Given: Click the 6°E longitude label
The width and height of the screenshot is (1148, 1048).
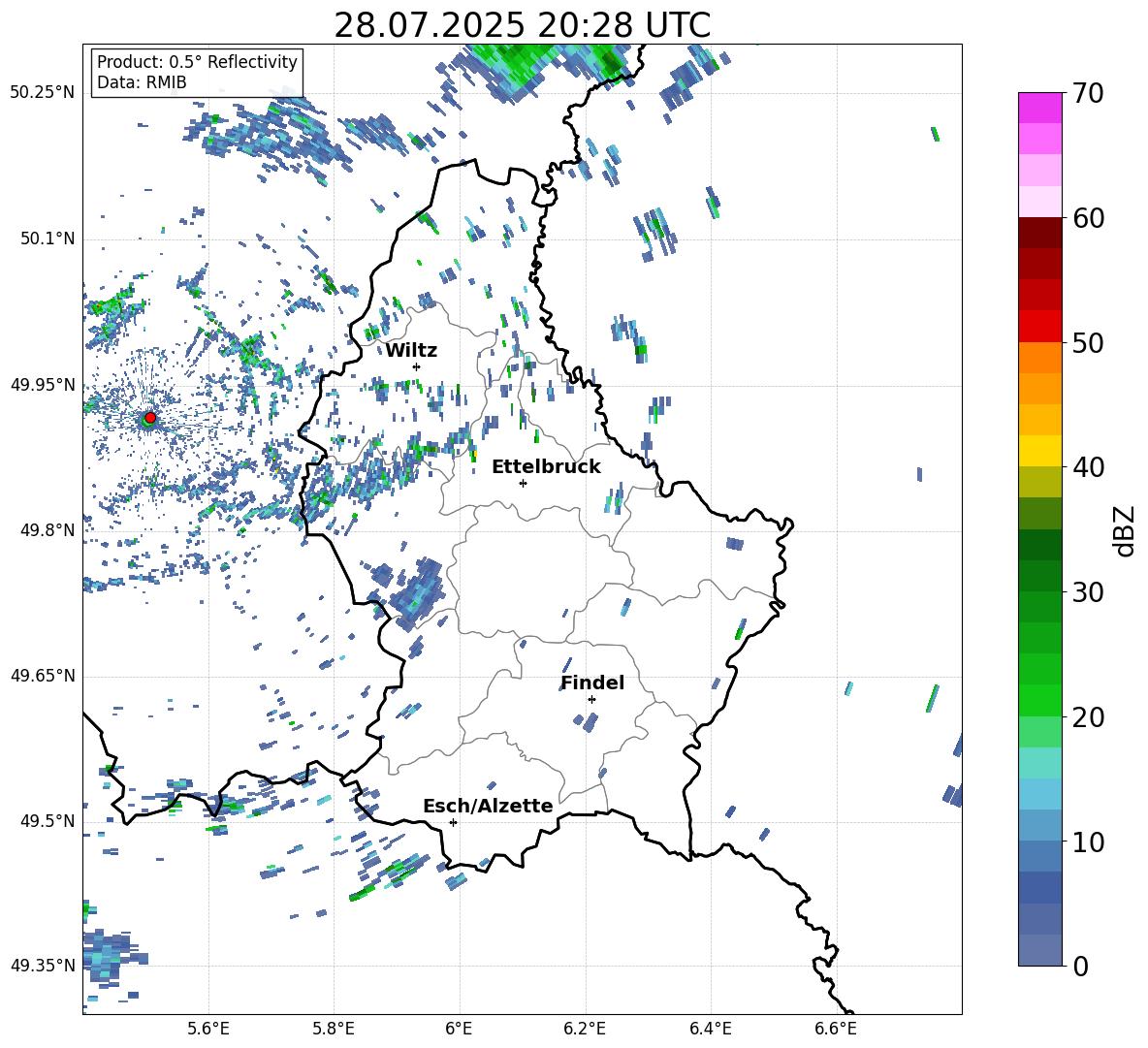Looking at the screenshot, I should coord(459,1029).
